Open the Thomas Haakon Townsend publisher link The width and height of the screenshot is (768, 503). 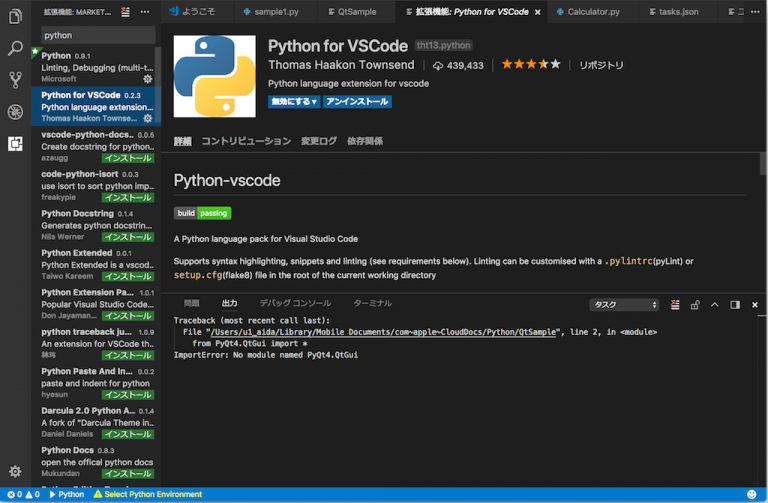tap(341, 65)
